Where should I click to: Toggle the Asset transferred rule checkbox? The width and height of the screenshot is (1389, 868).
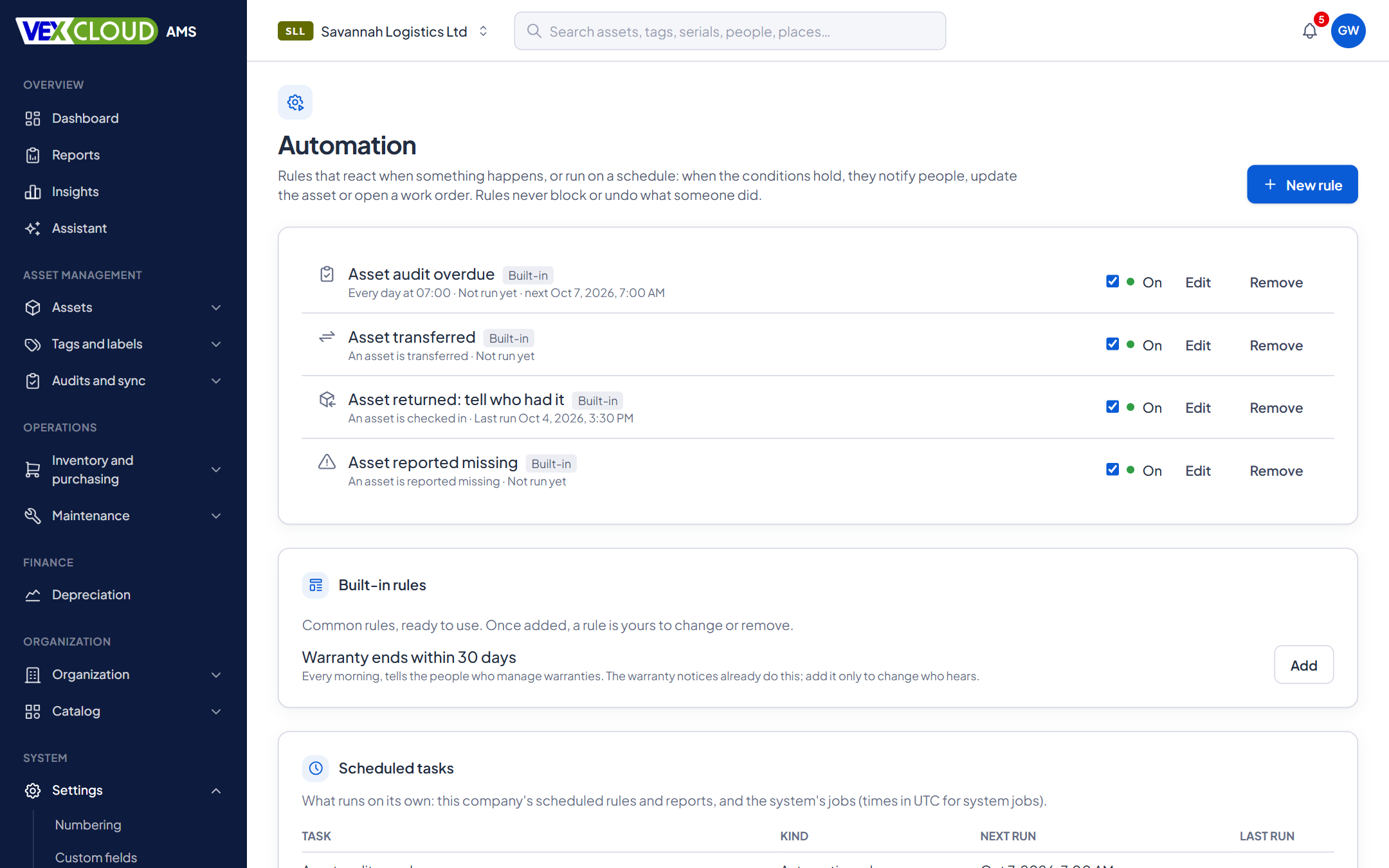tap(1112, 344)
